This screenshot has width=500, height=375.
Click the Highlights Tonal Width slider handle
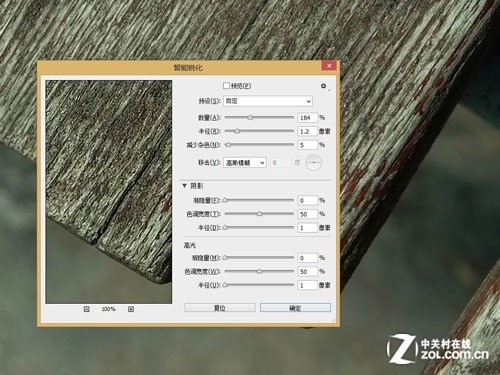tap(259, 271)
